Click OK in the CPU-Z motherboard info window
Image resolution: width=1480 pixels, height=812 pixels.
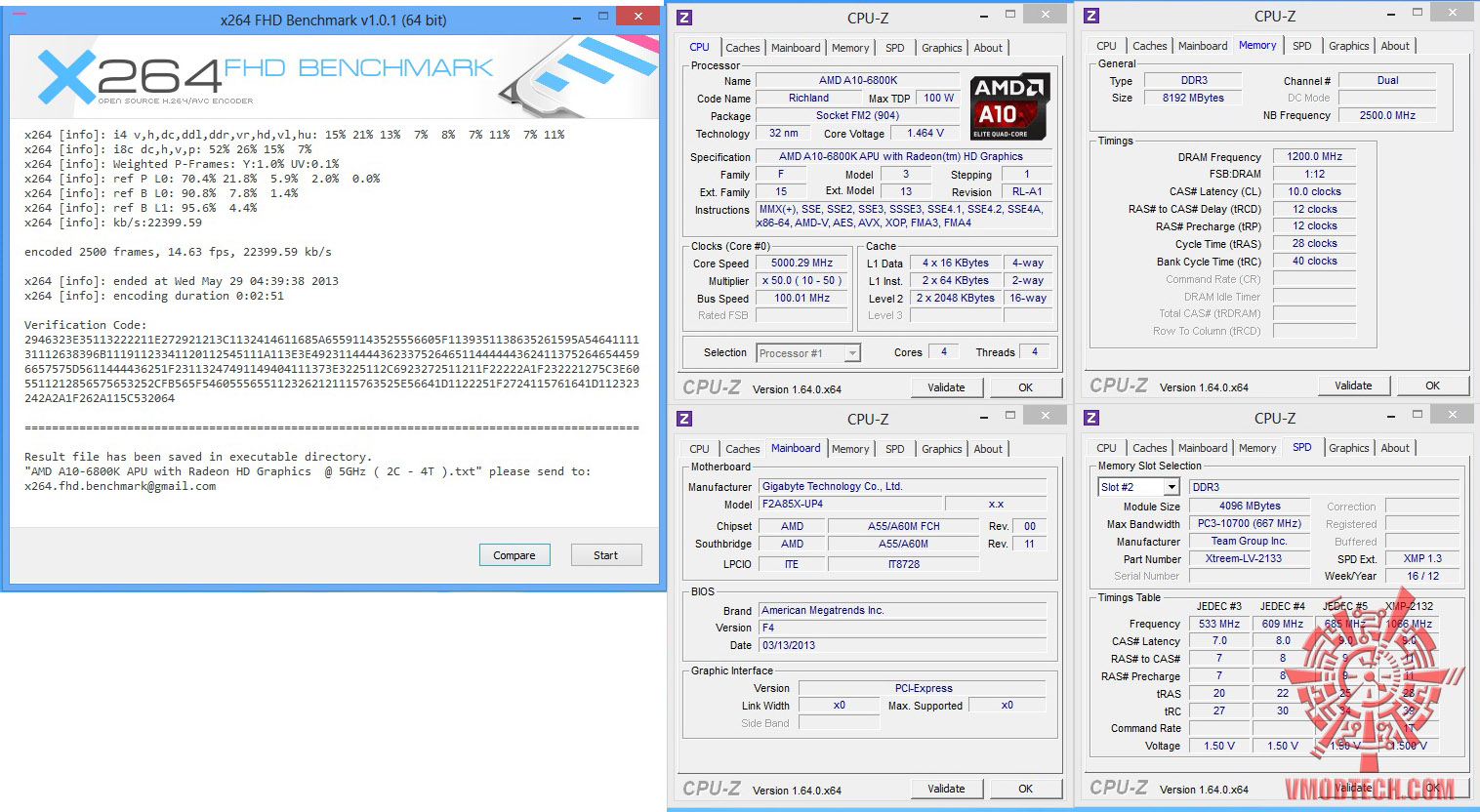(1026, 789)
